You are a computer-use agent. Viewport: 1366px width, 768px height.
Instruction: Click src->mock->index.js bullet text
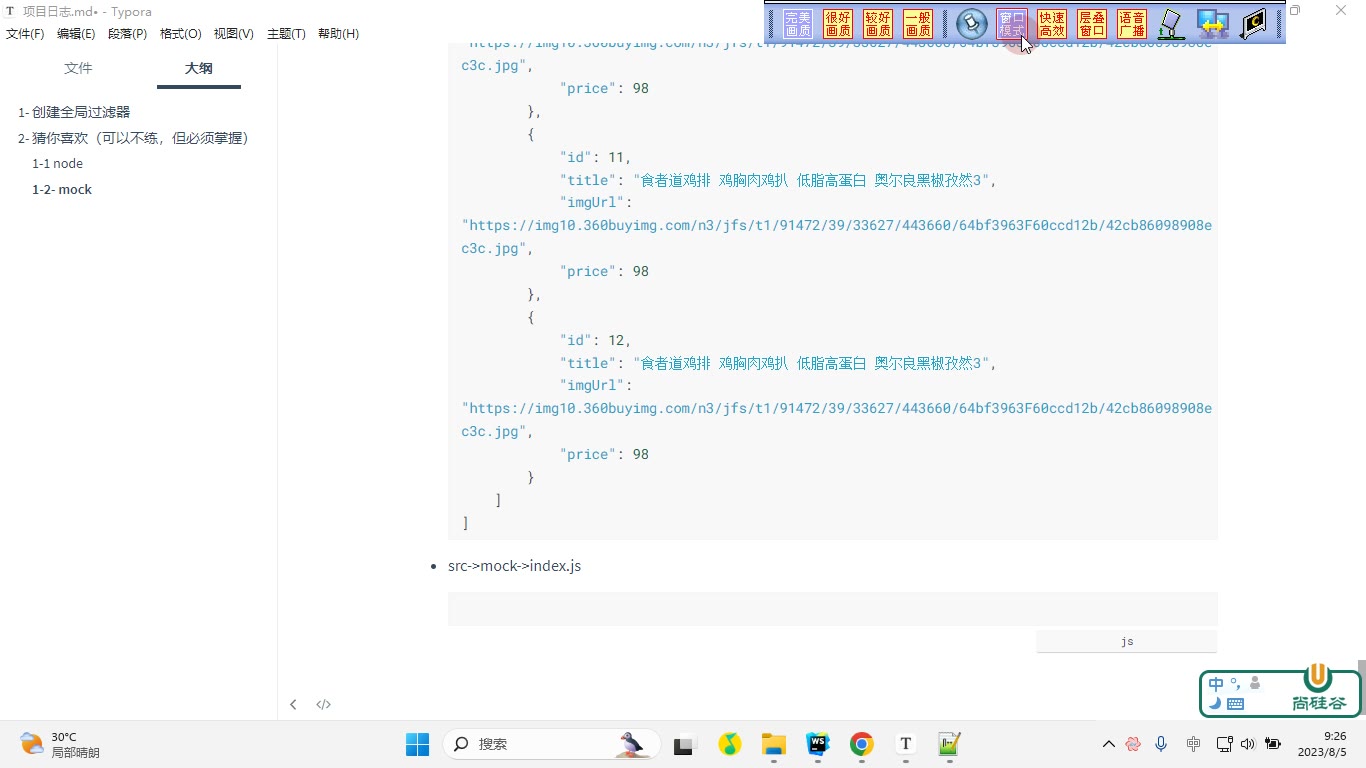pyautogui.click(x=514, y=566)
